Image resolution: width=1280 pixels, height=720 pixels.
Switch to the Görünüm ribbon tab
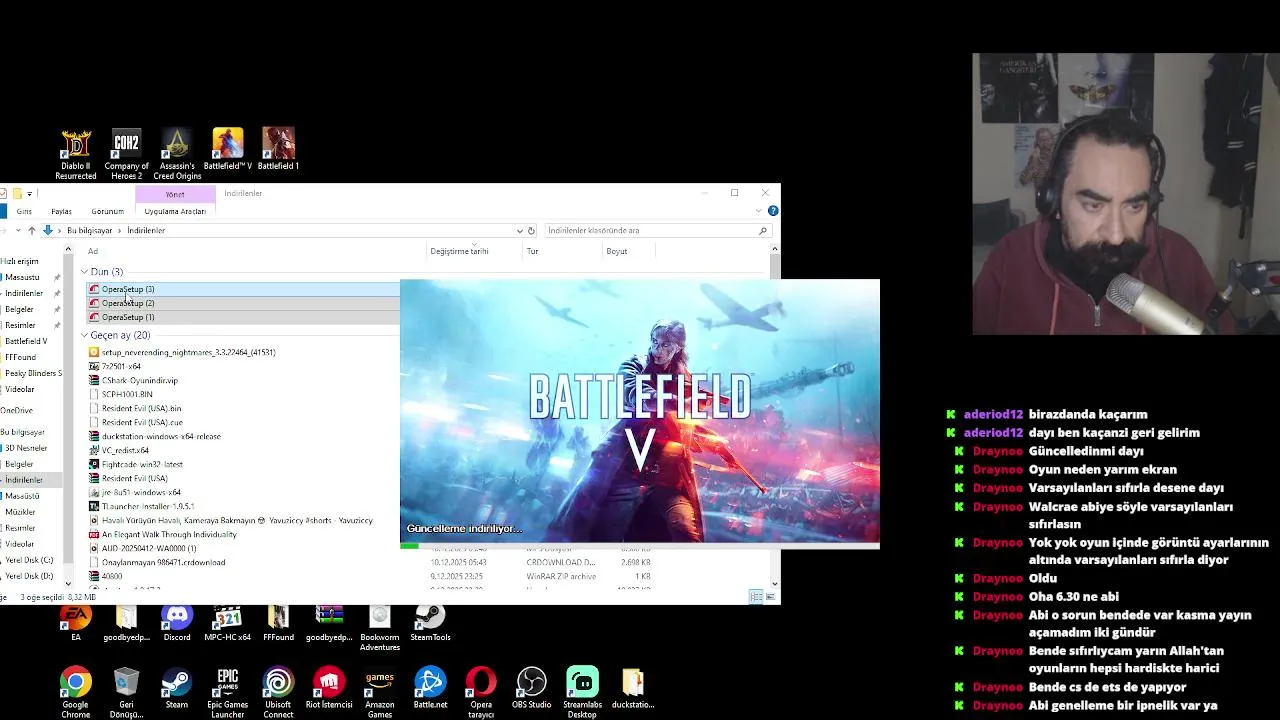[x=108, y=211]
